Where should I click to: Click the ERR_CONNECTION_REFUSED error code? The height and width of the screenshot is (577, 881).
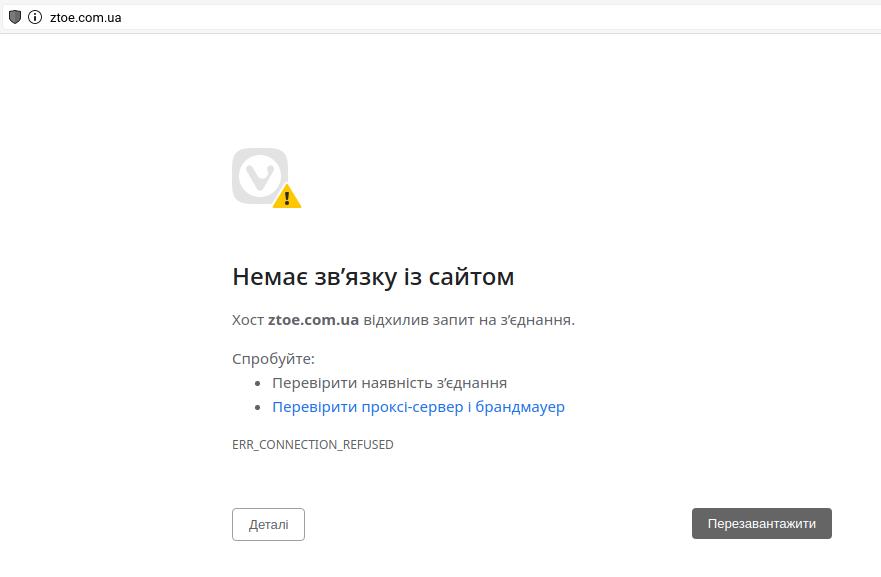click(x=312, y=444)
